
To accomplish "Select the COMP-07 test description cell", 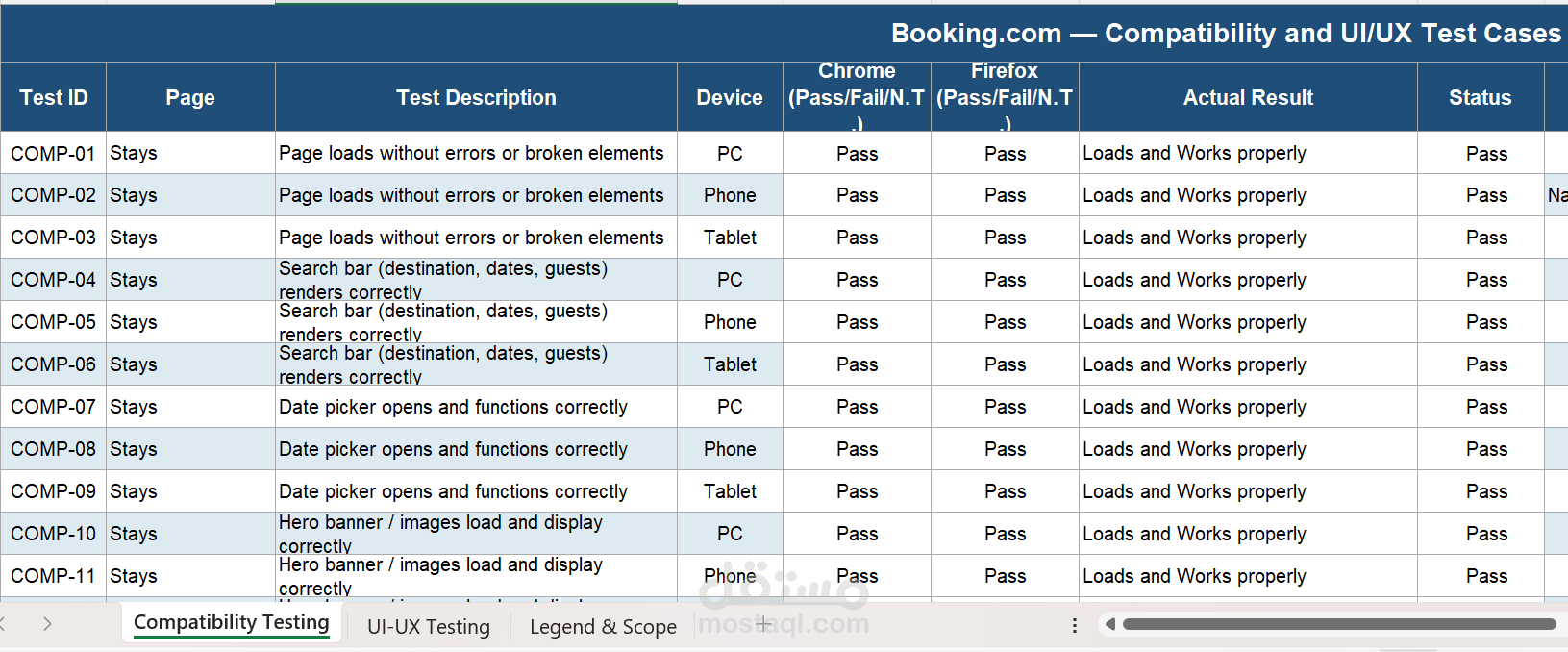I will pyautogui.click(x=476, y=407).
